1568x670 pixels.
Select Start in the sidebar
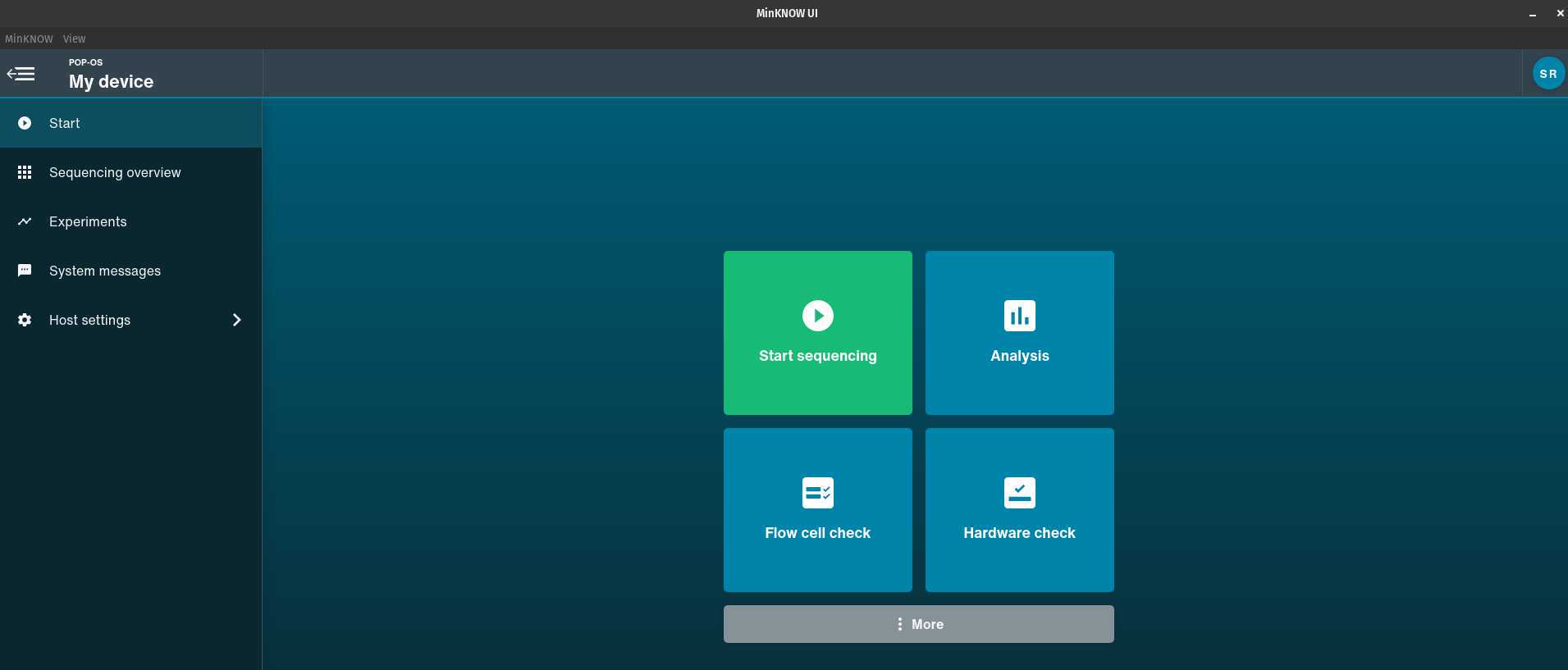(130, 123)
